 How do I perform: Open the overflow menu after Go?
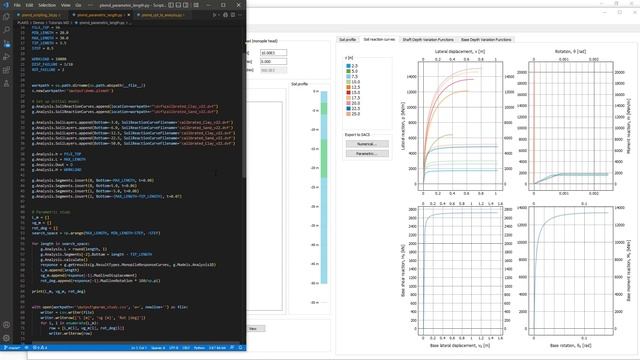point(90,5)
